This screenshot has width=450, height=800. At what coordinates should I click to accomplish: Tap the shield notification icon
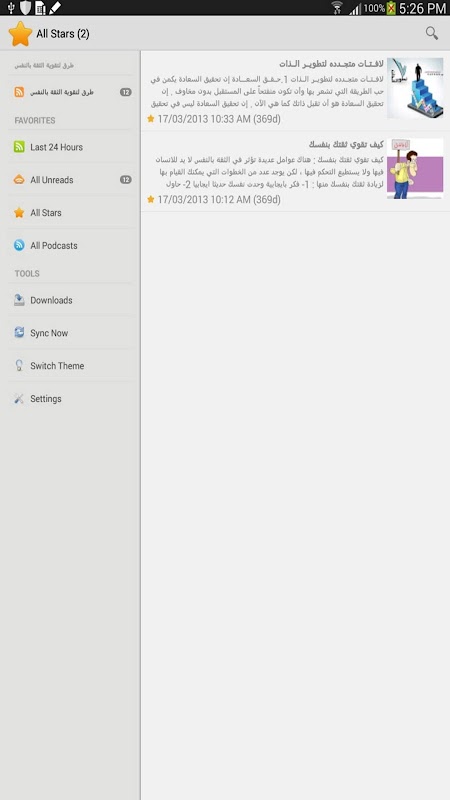click(25, 8)
